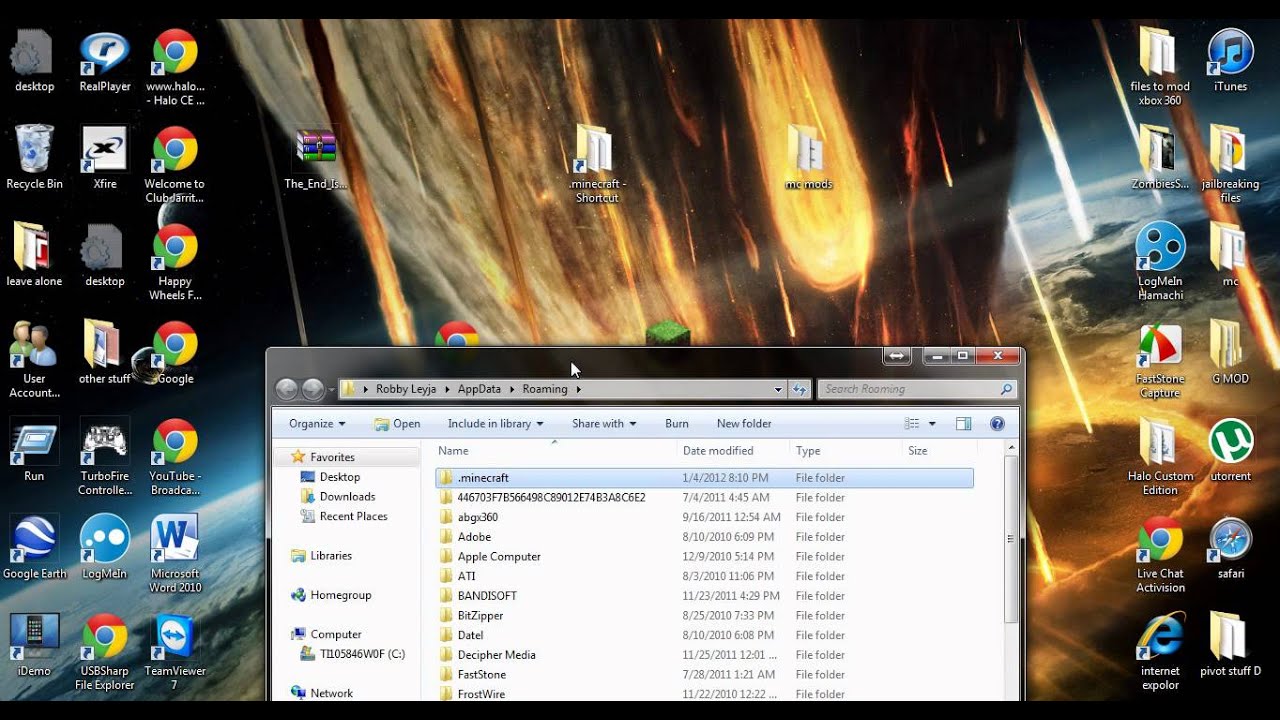This screenshot has height=720, width=1280.
Task: Navigate to Robby Leyja in the breadcrumb
Action: pyautogui.click(x=406, y=389)
